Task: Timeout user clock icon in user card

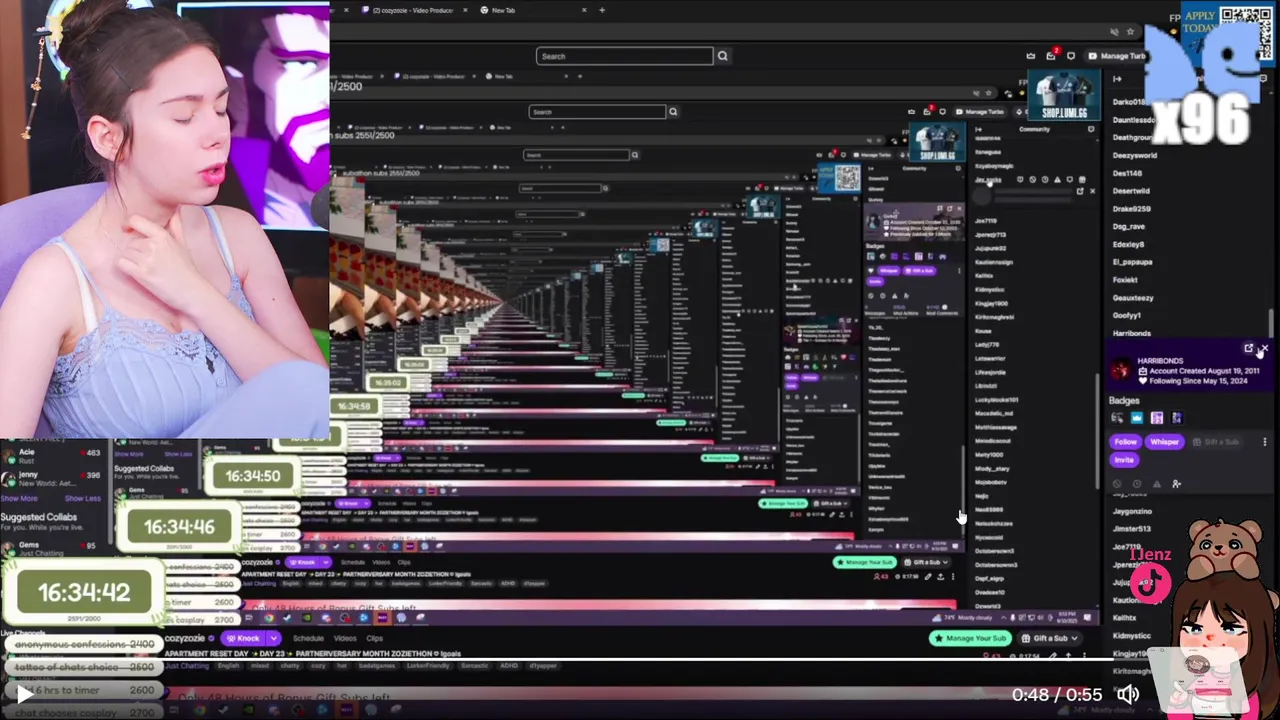Action: pyautogui.click(x=1136, y=484)
